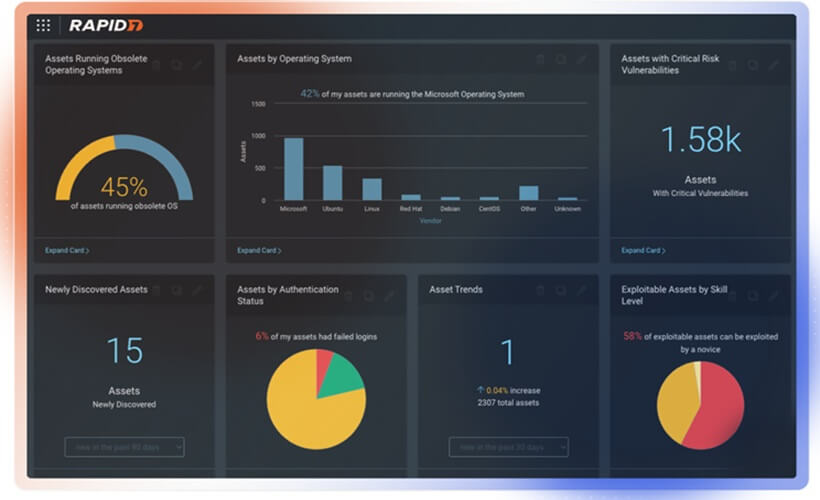This screenshot has height=500, width=820.
Task: Delete the Asset Trends card
Action: pos(540,290)
